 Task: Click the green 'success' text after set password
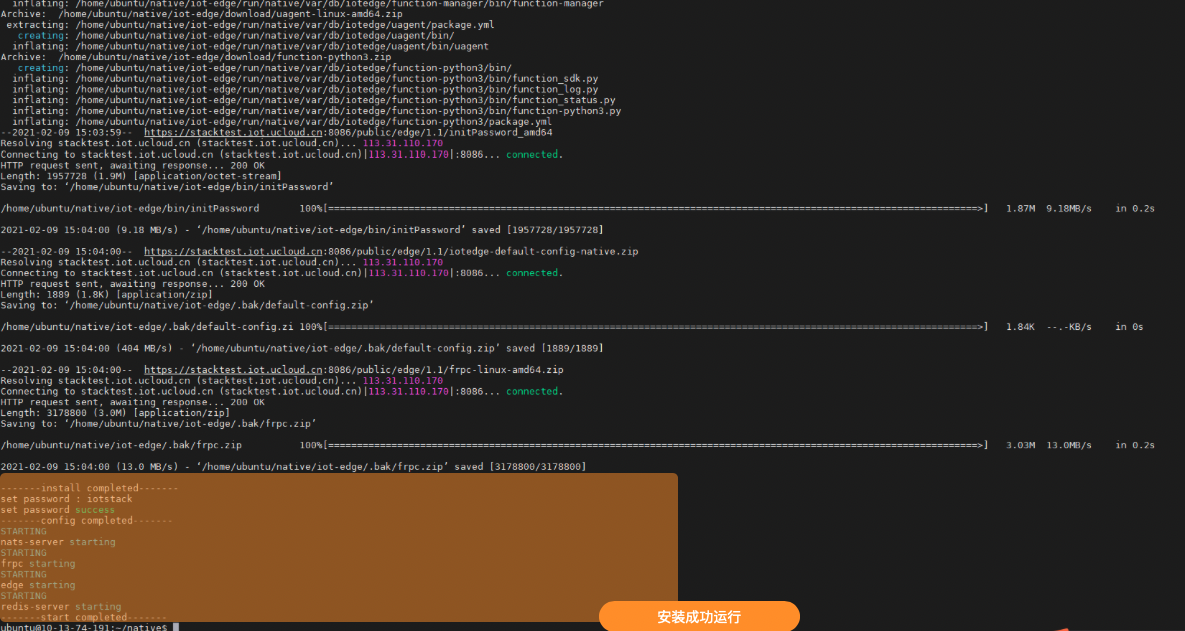pyautogui.click(x=95, y=510)
